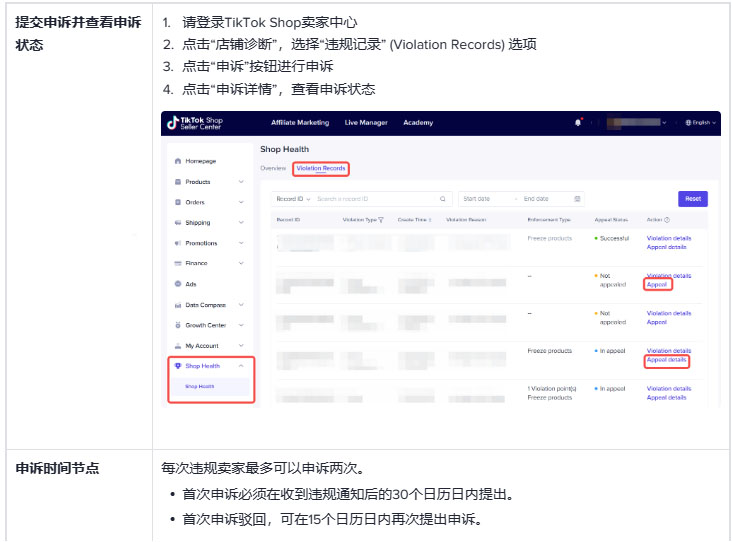Expand the Products menu chevron
Image resolution: width=732 pixels, height=542 pixels.
[x=241, y=182]
